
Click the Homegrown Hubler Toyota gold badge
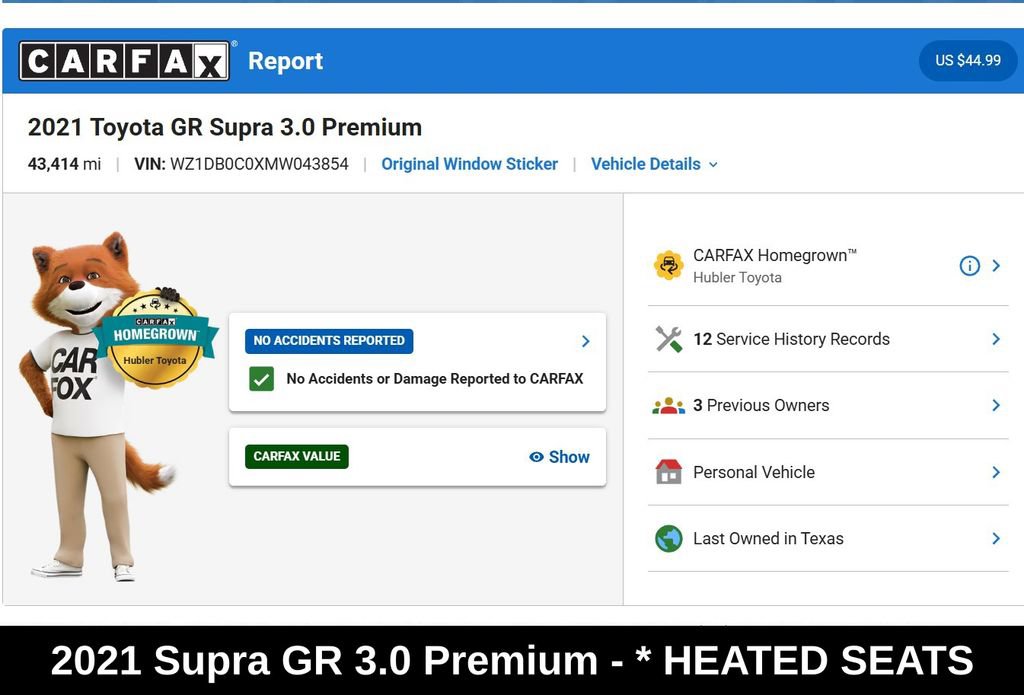click(155, 338)
